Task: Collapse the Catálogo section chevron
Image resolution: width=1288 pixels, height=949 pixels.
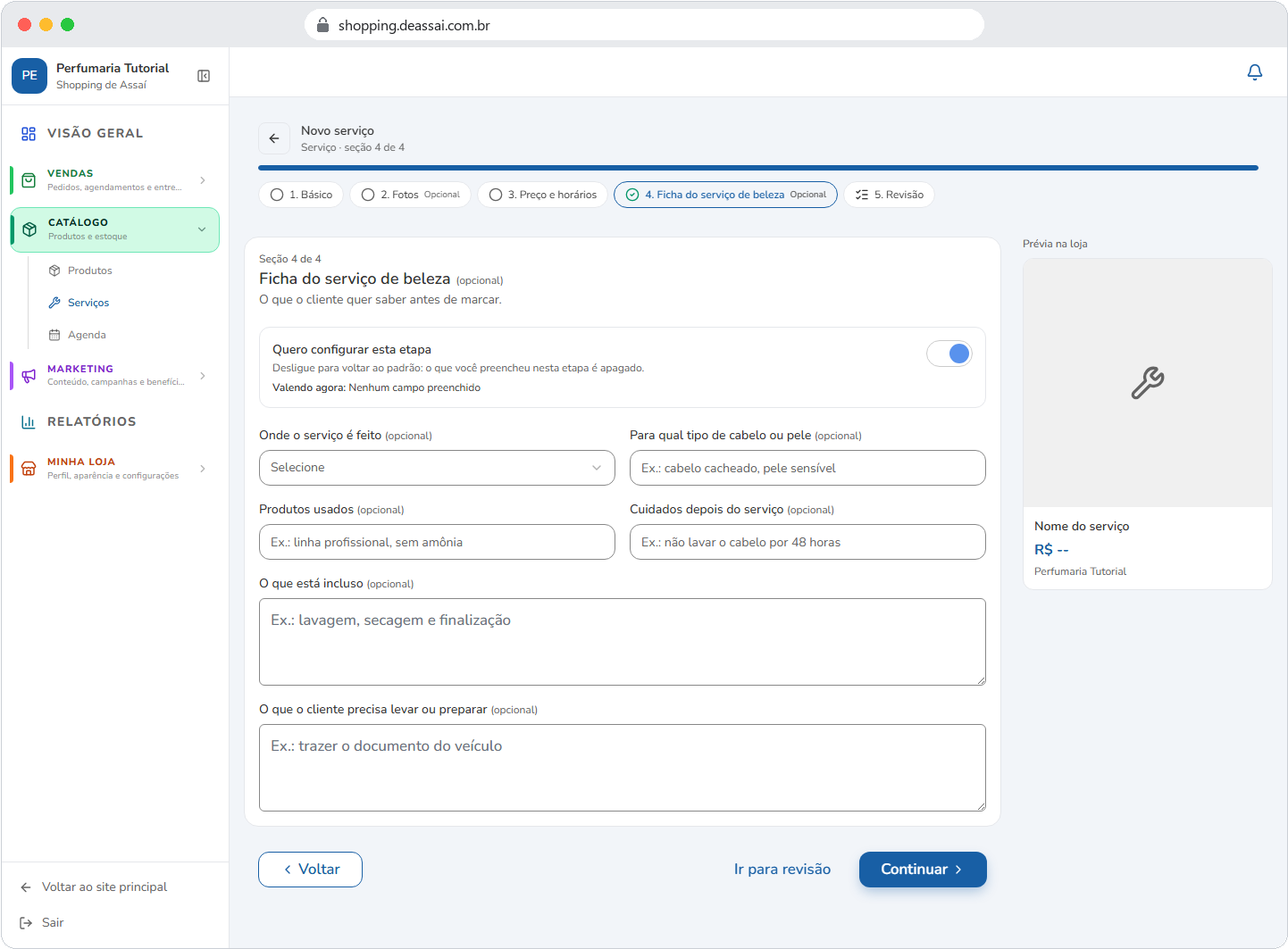Action: pos(202,229)
